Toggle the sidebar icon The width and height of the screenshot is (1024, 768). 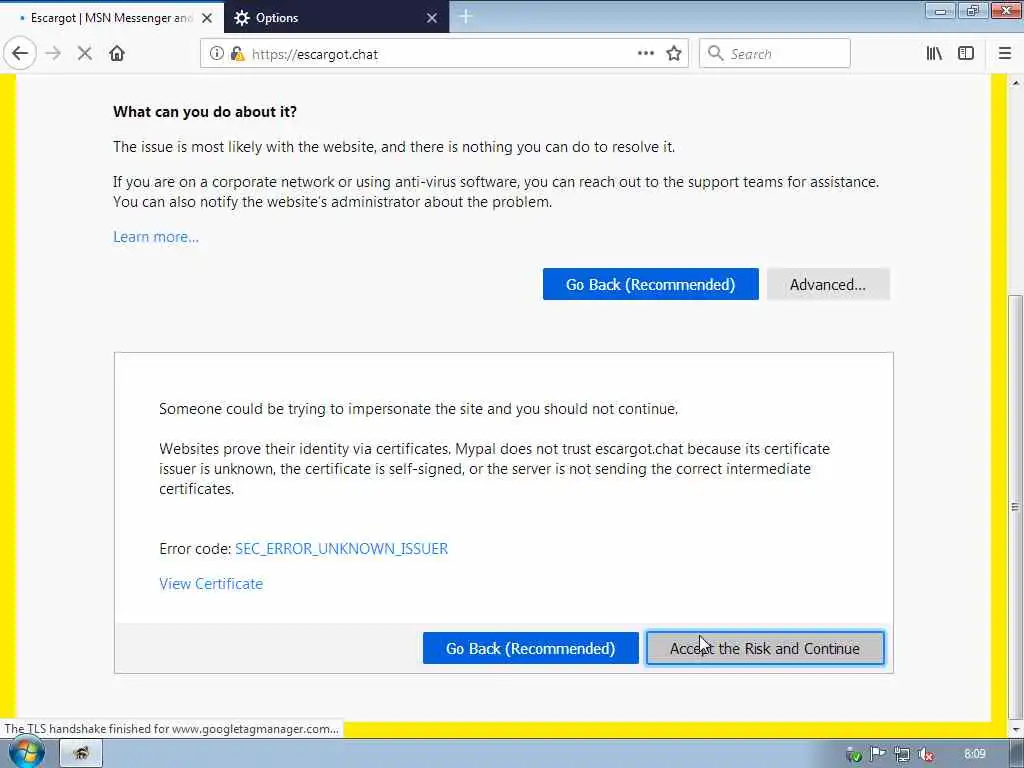tap(966, 54)
